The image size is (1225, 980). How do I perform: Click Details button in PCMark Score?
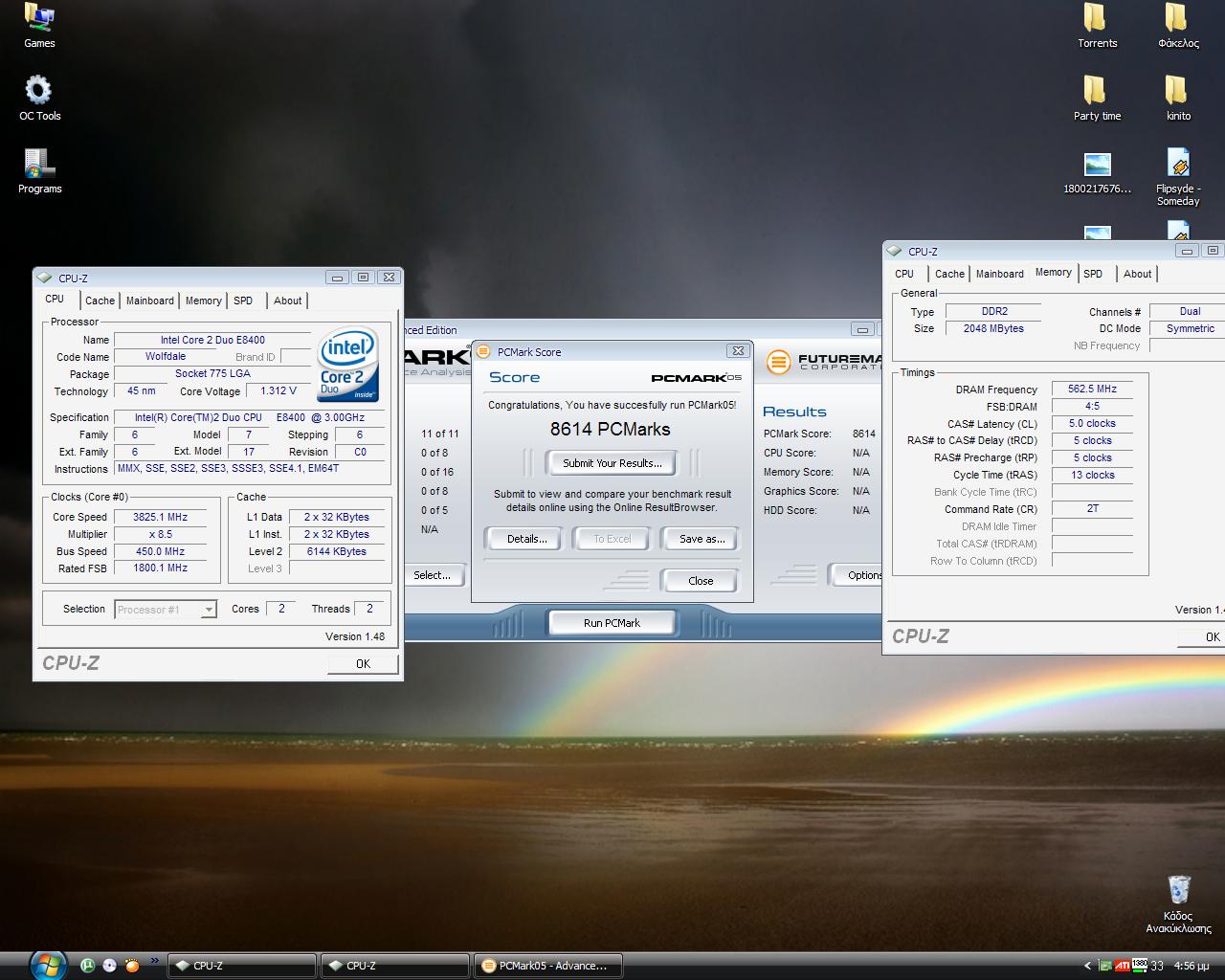526,539
